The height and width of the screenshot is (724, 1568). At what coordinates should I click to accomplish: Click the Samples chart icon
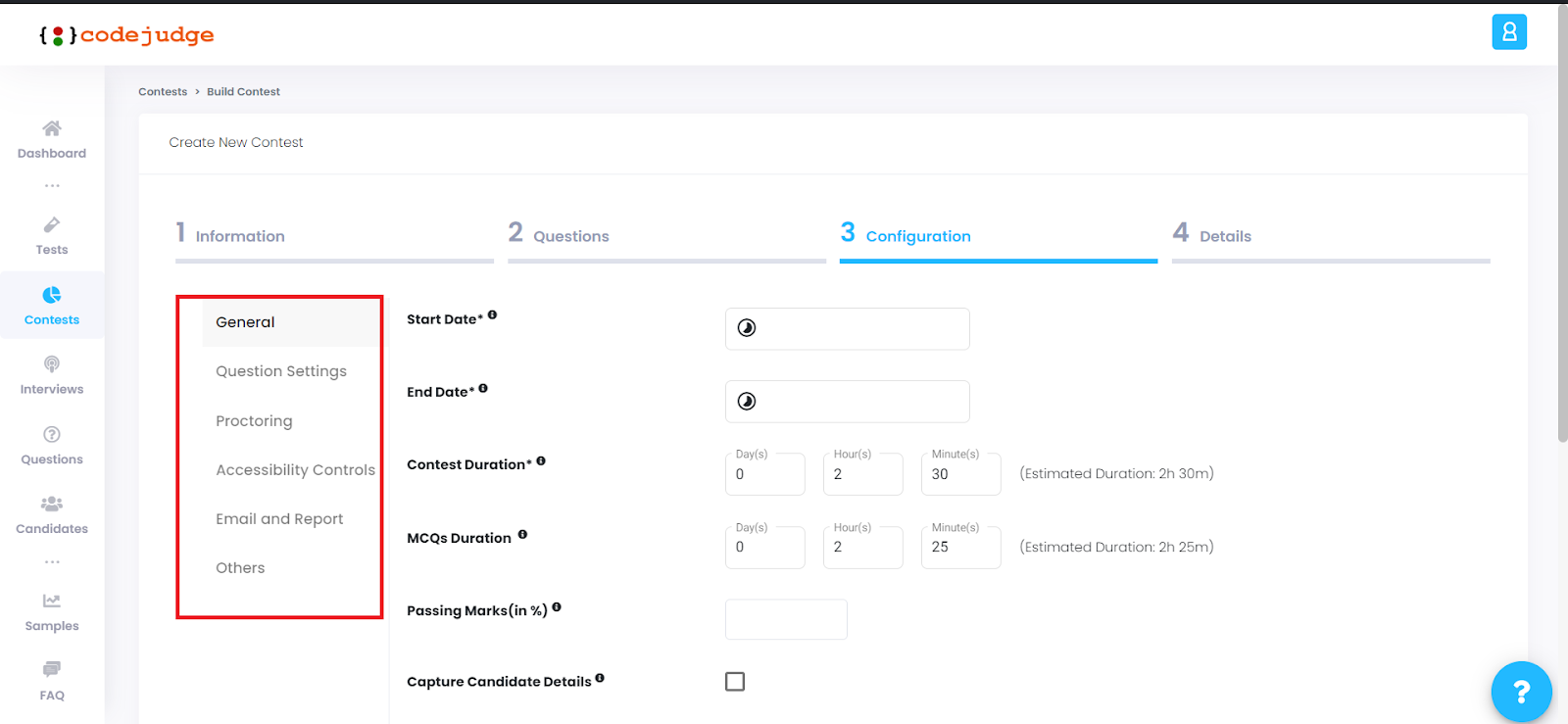[x=52, y=601]
